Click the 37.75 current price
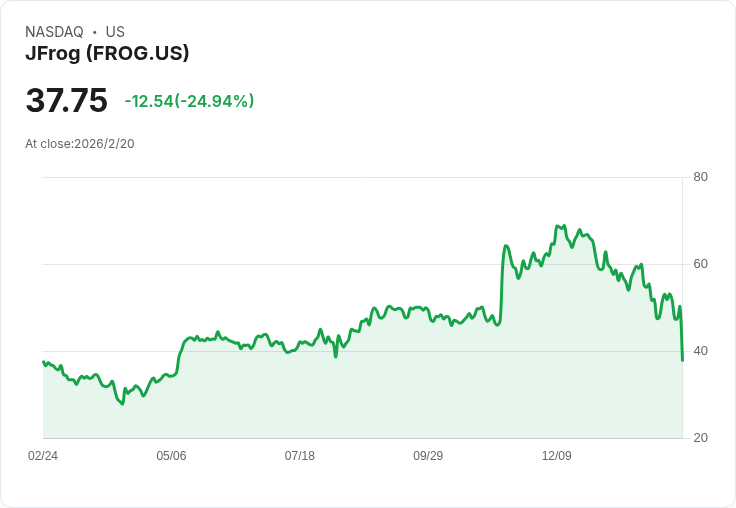Viewport: 736px width, 508px height. point(66,101)
